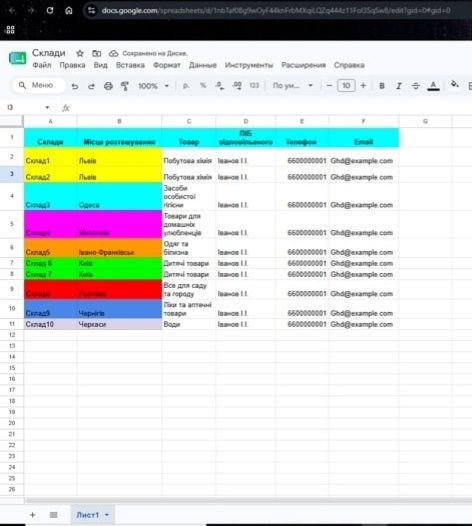Open Google Sheets home logo
The width and height of the screenshot is (472, 526).
pos(17,58)
